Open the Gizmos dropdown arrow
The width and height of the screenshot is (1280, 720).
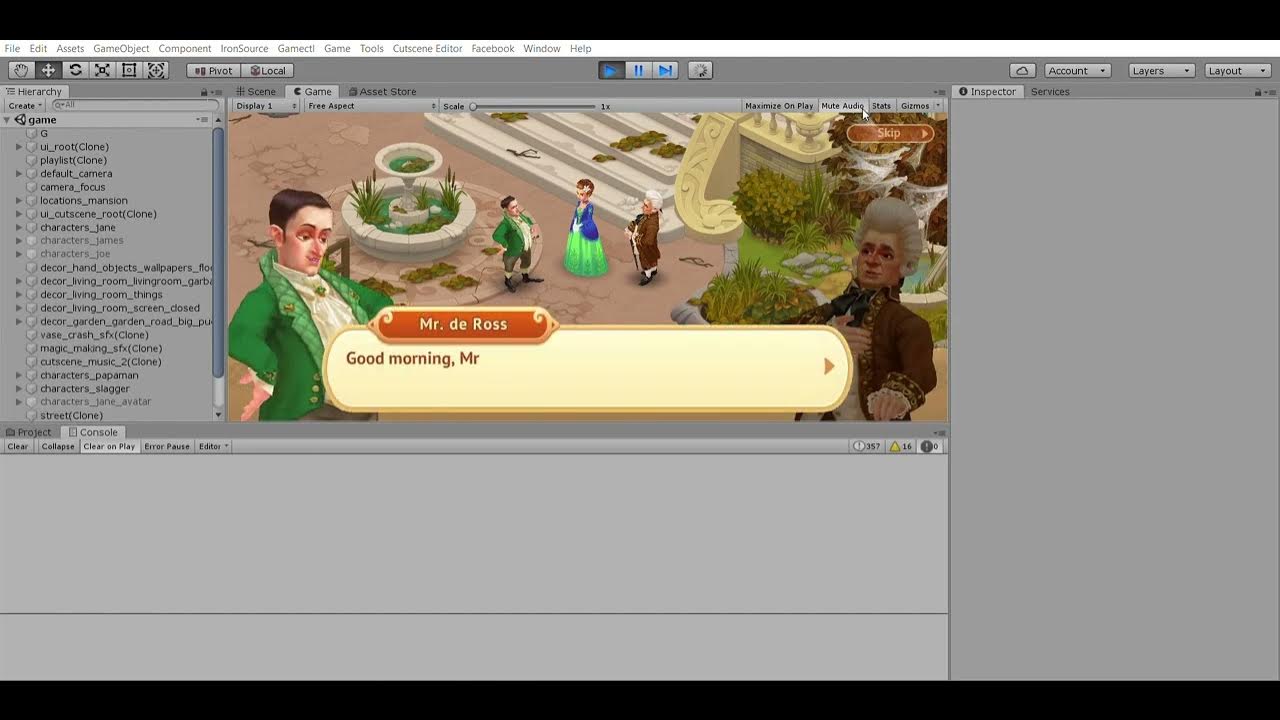click(x=938, y=106)
